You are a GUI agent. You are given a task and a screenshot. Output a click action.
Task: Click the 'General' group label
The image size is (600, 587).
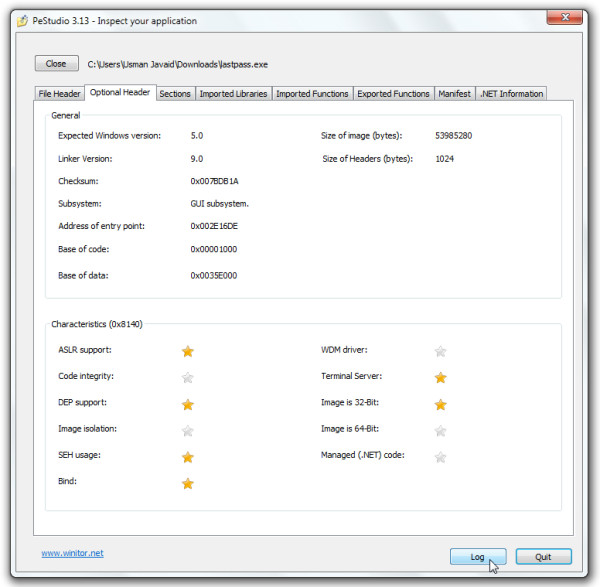(66, 116)
